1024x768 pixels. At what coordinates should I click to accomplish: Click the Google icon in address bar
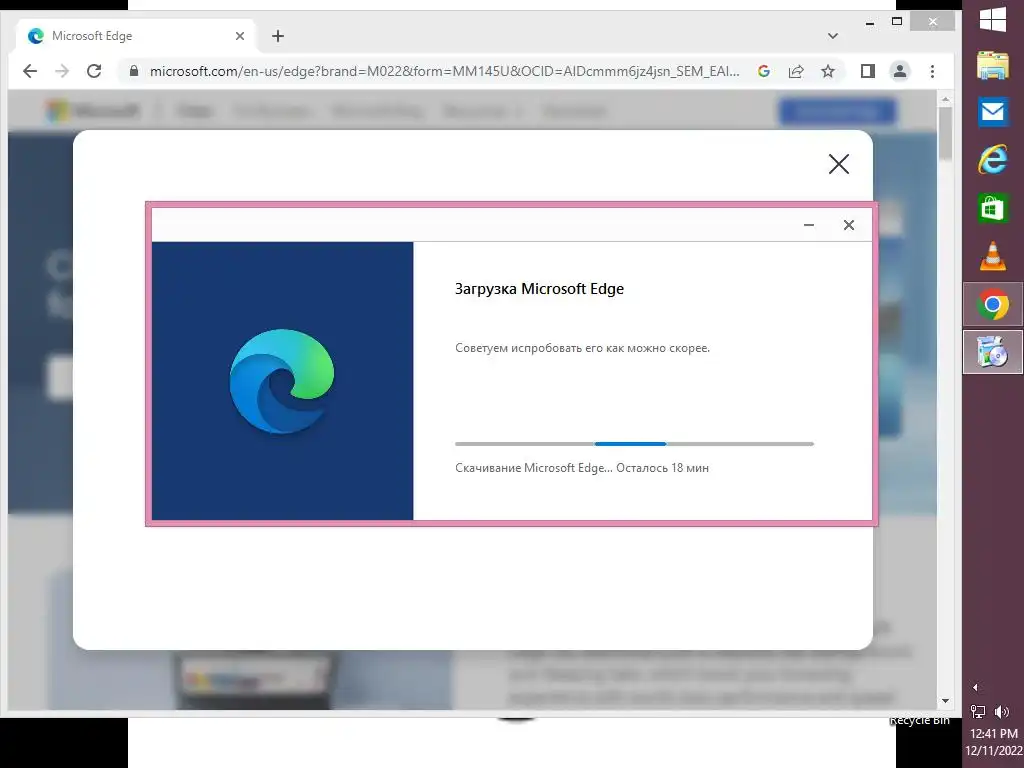pyautogui.click(x=763, y=71)
